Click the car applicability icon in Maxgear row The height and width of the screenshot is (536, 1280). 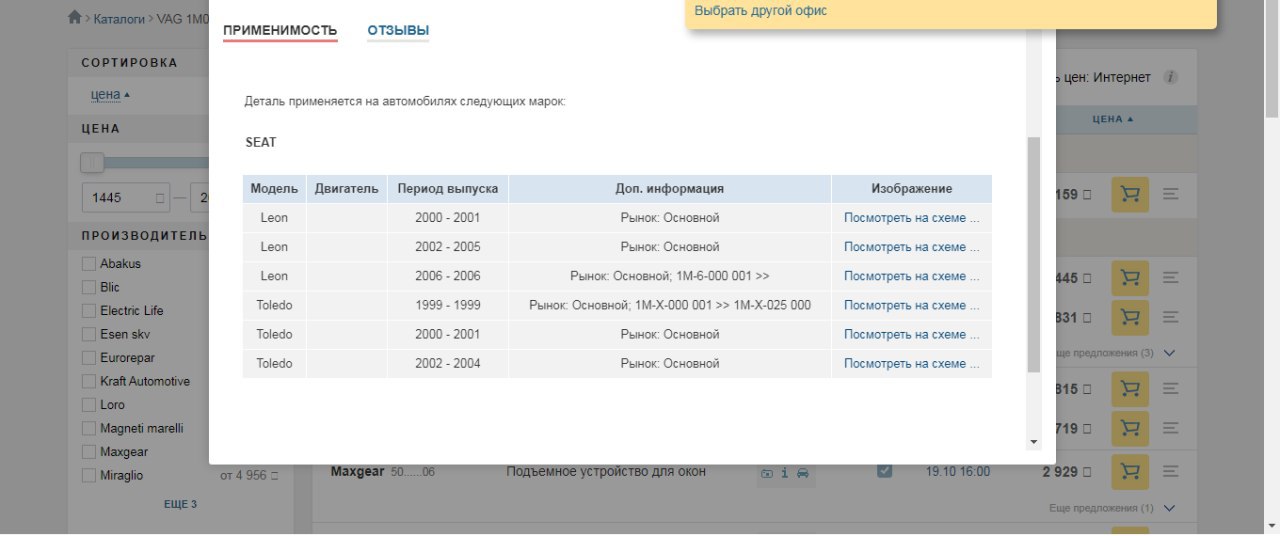(x=803, y=472)
